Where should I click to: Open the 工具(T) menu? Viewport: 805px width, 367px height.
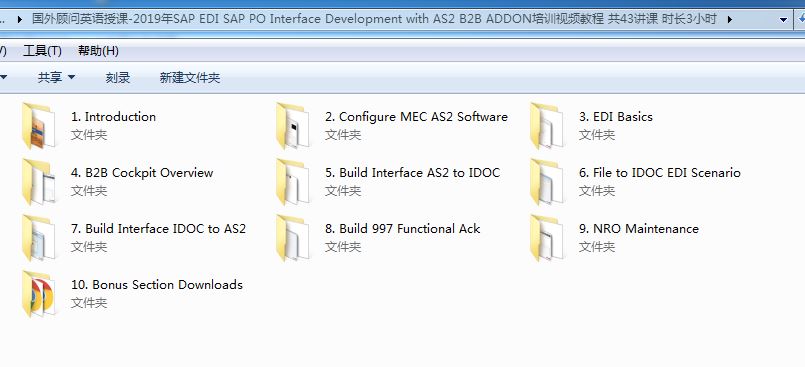point(42,51)
